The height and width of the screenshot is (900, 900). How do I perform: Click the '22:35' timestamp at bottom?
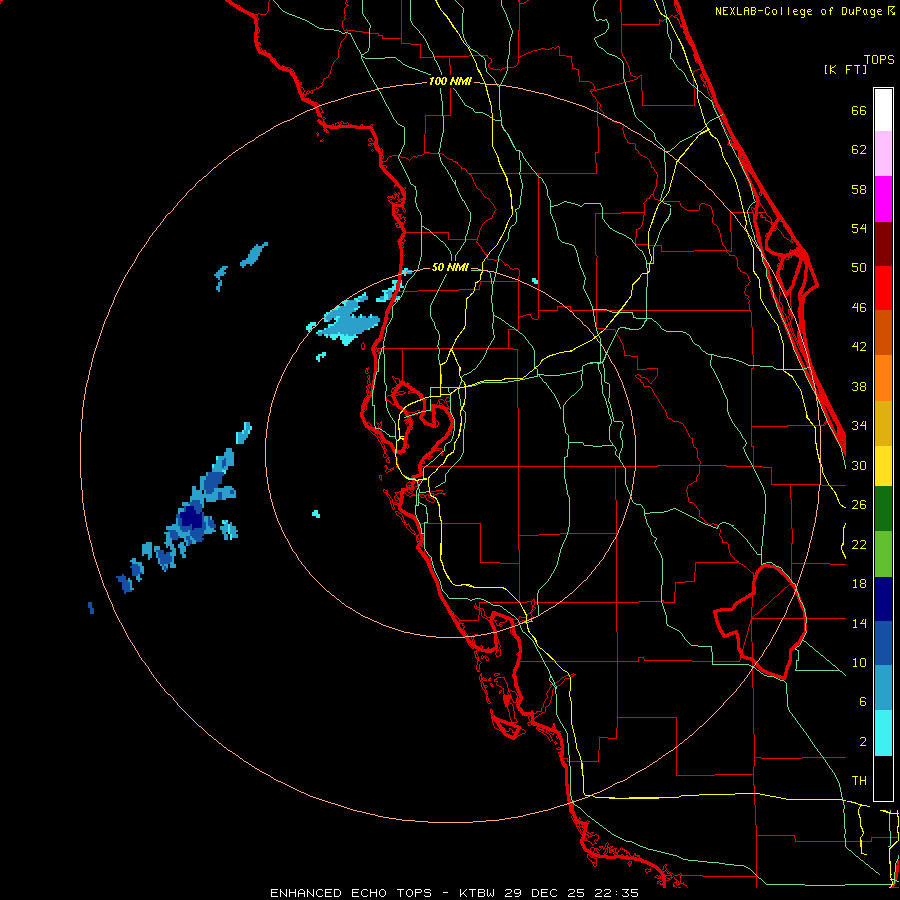pyautogui.click(x=616, y=893)
